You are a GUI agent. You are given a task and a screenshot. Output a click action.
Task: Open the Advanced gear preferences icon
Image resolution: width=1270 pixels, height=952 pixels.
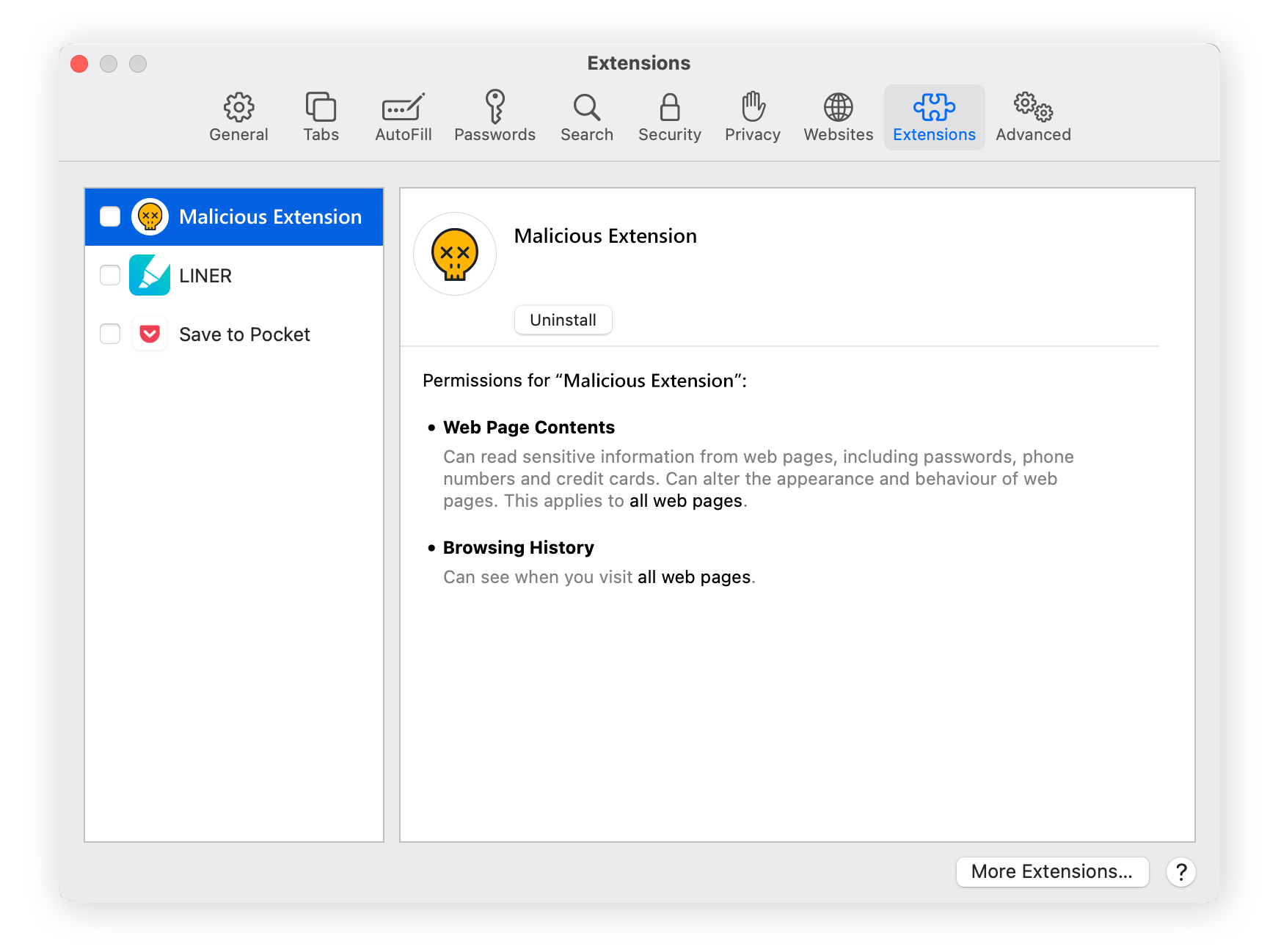click(1032, 116)
